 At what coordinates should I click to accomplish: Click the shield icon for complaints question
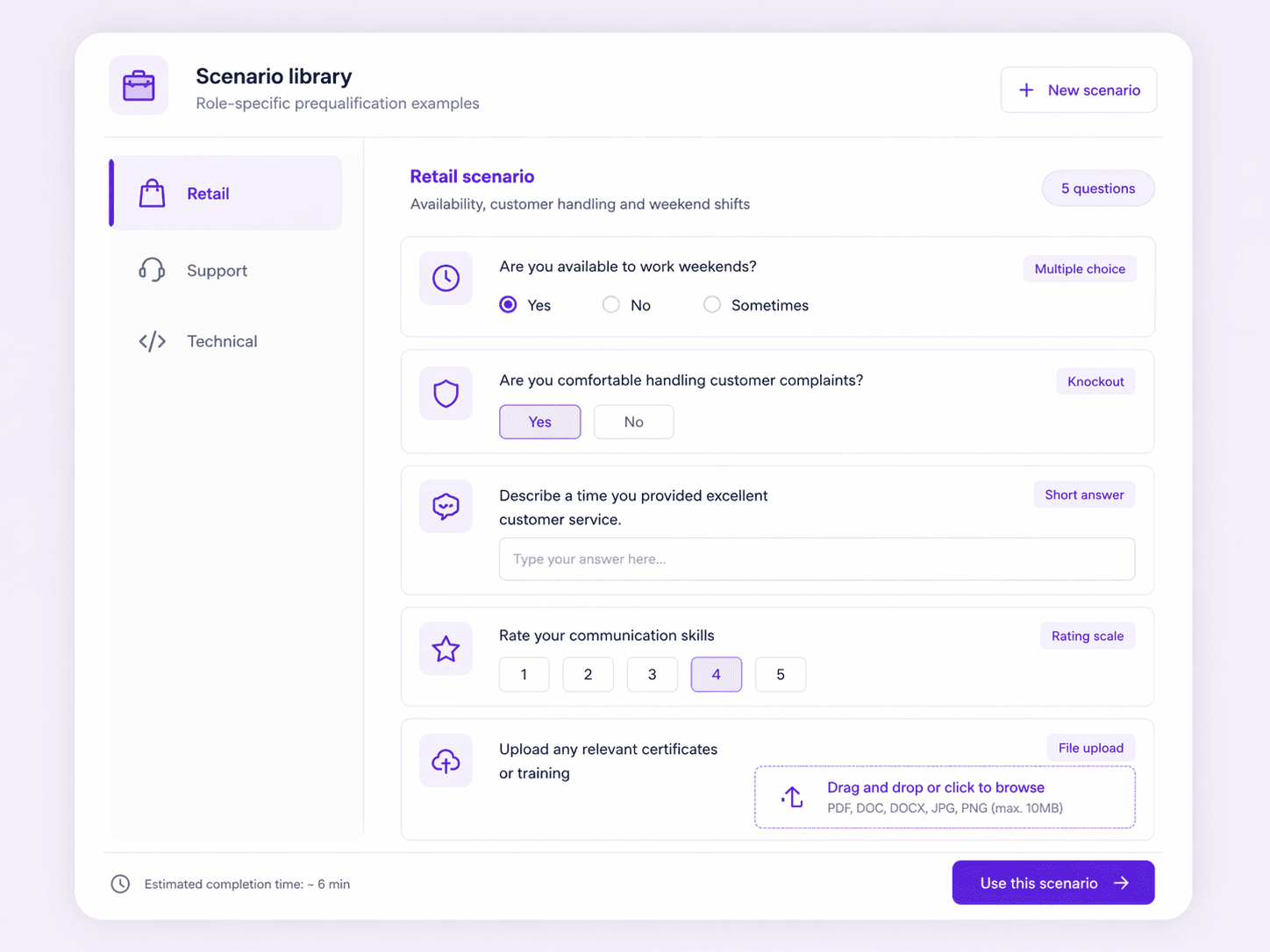coord(446,393)
